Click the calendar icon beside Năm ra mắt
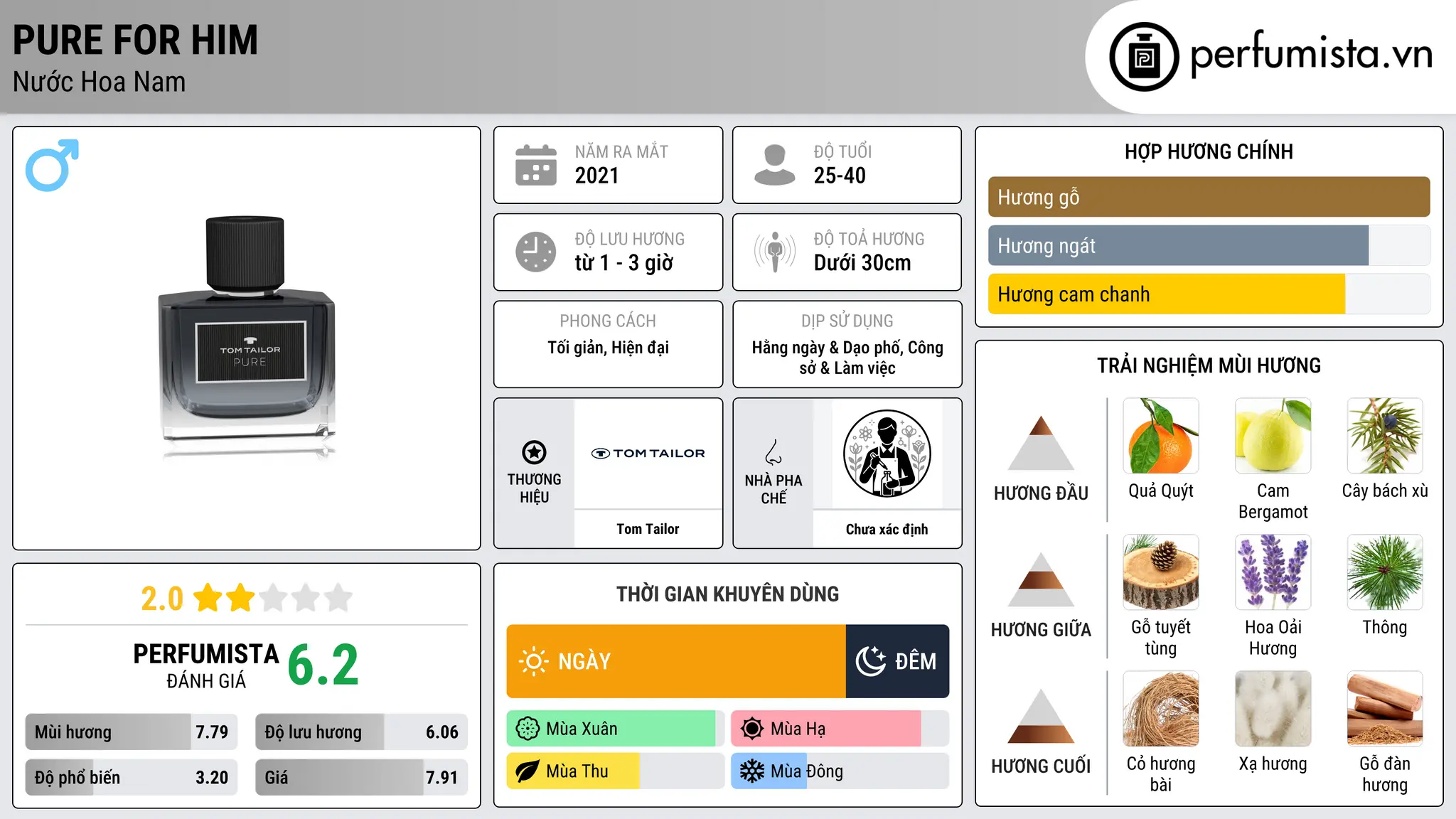The width and height of the screenshot is (1456, 819). coord(536,165)
